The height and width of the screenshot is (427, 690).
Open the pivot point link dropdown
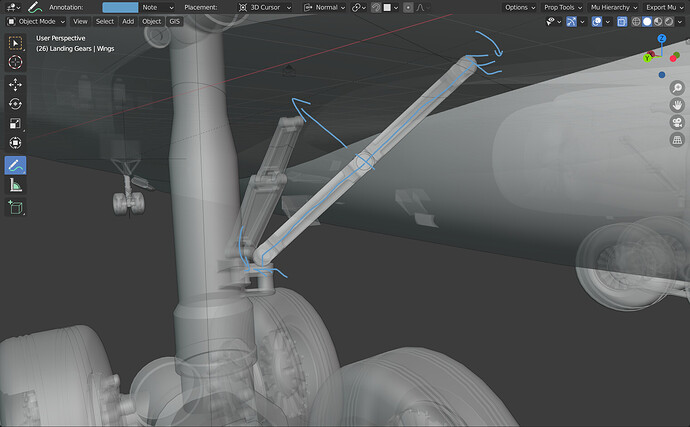point(359,7)
